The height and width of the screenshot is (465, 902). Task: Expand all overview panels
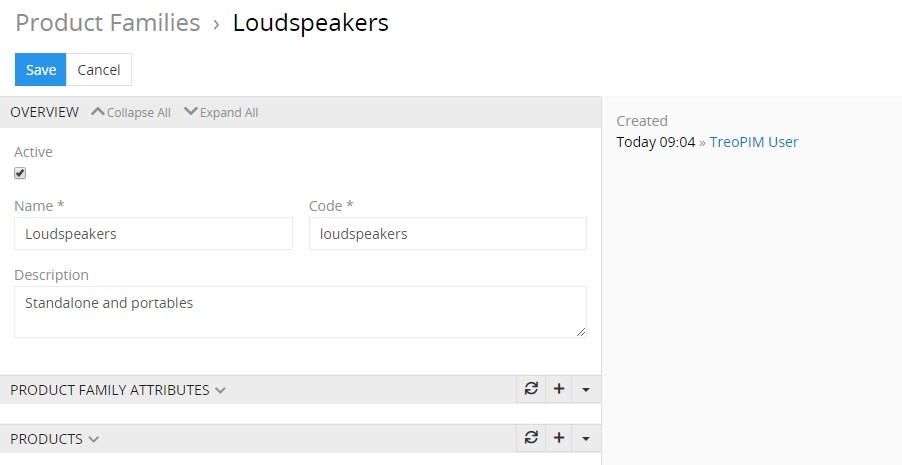221,112
